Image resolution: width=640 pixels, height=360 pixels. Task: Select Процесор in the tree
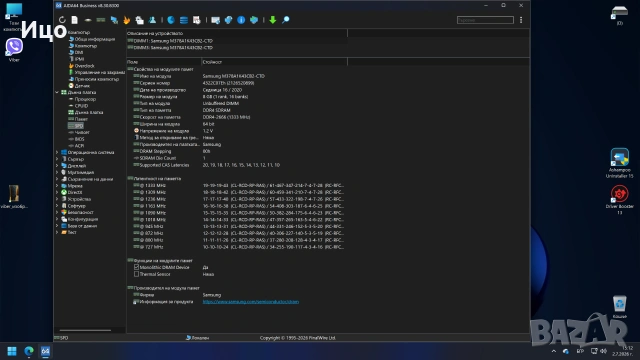pos(82,99)
